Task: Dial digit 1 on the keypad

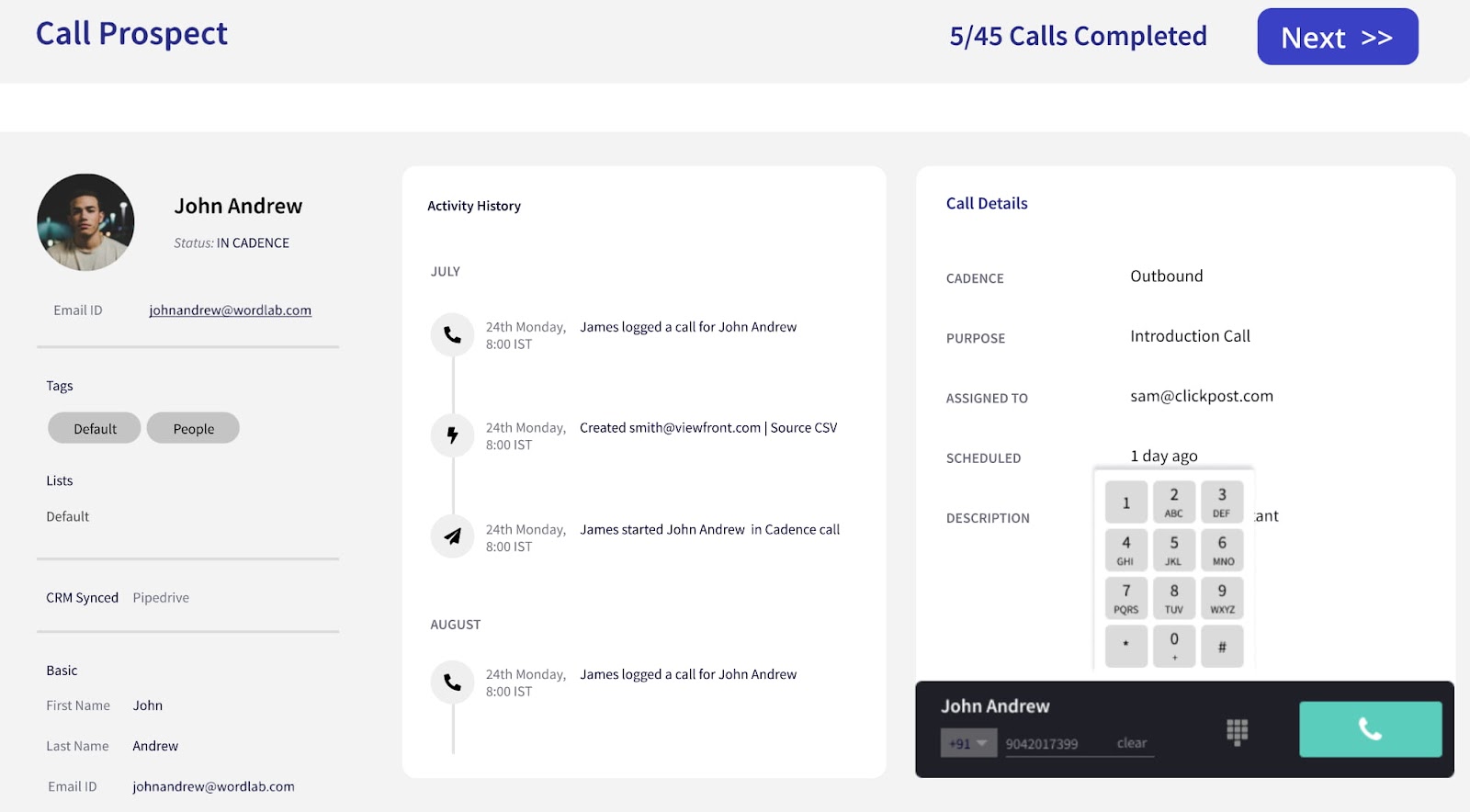Action: click(1126, 502)
